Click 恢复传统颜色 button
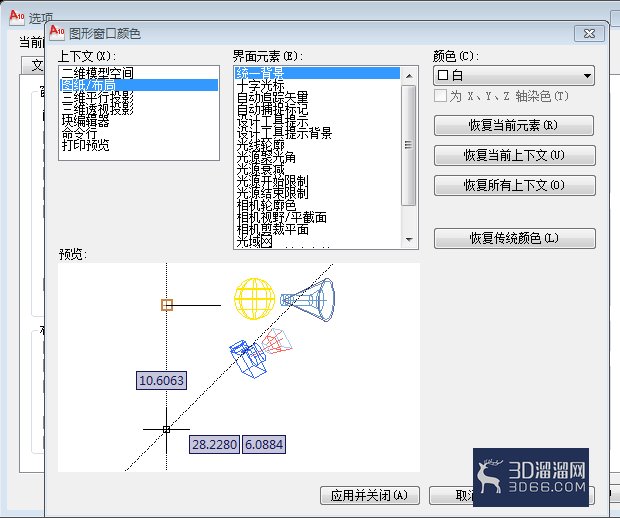The height and width of the screenshot is (518, 620). (x=514, y=238)
